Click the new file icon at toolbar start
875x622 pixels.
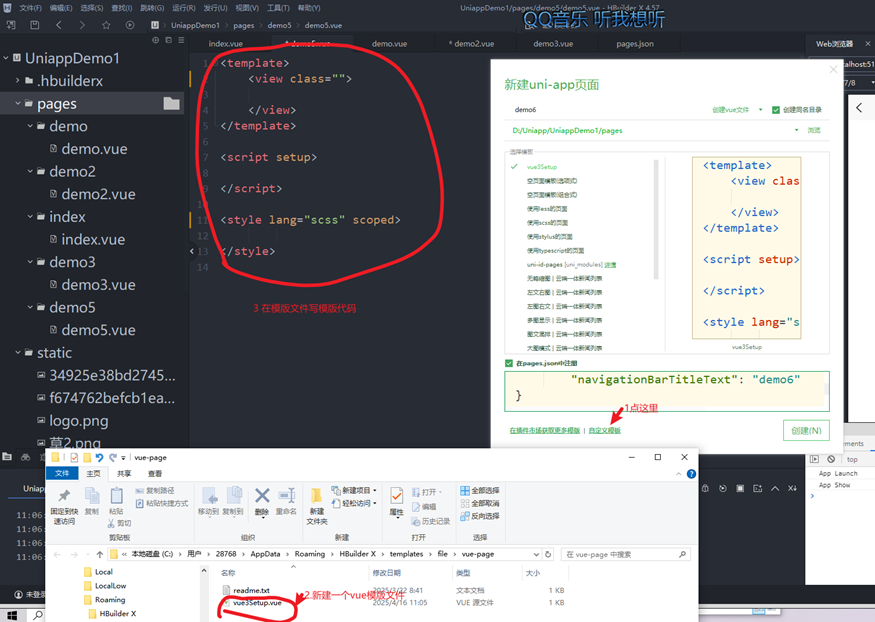tap(11, 25)
